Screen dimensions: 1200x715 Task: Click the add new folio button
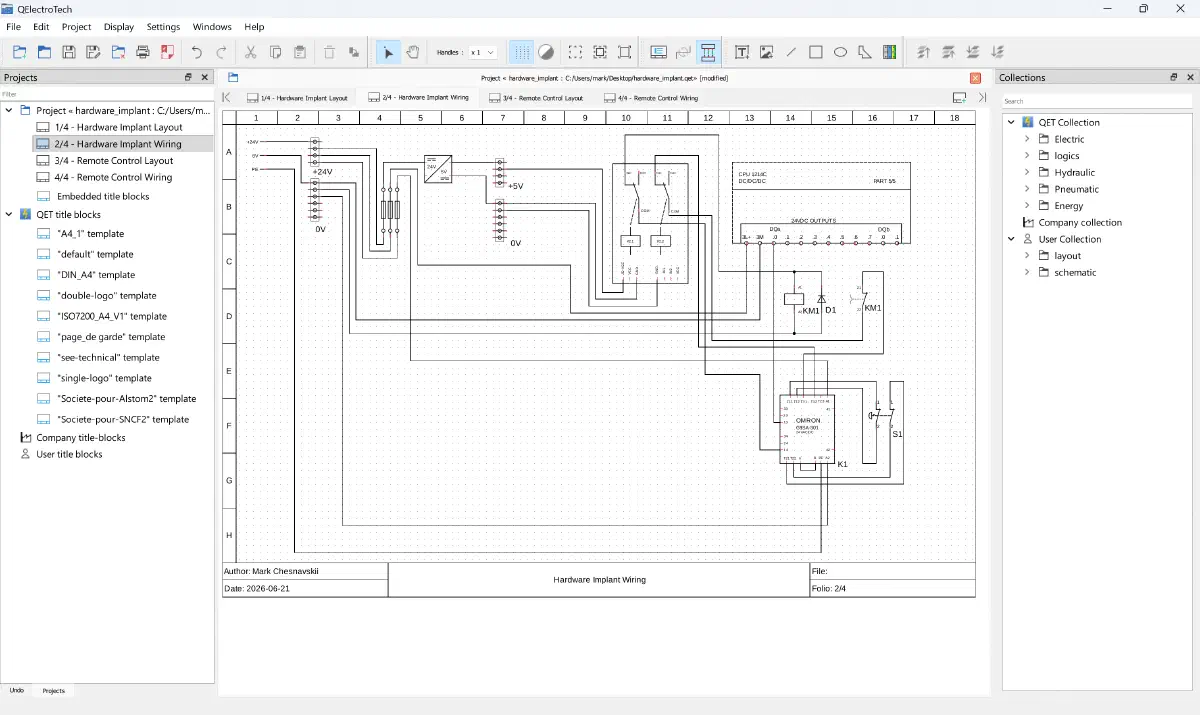(x=959, y=98)
